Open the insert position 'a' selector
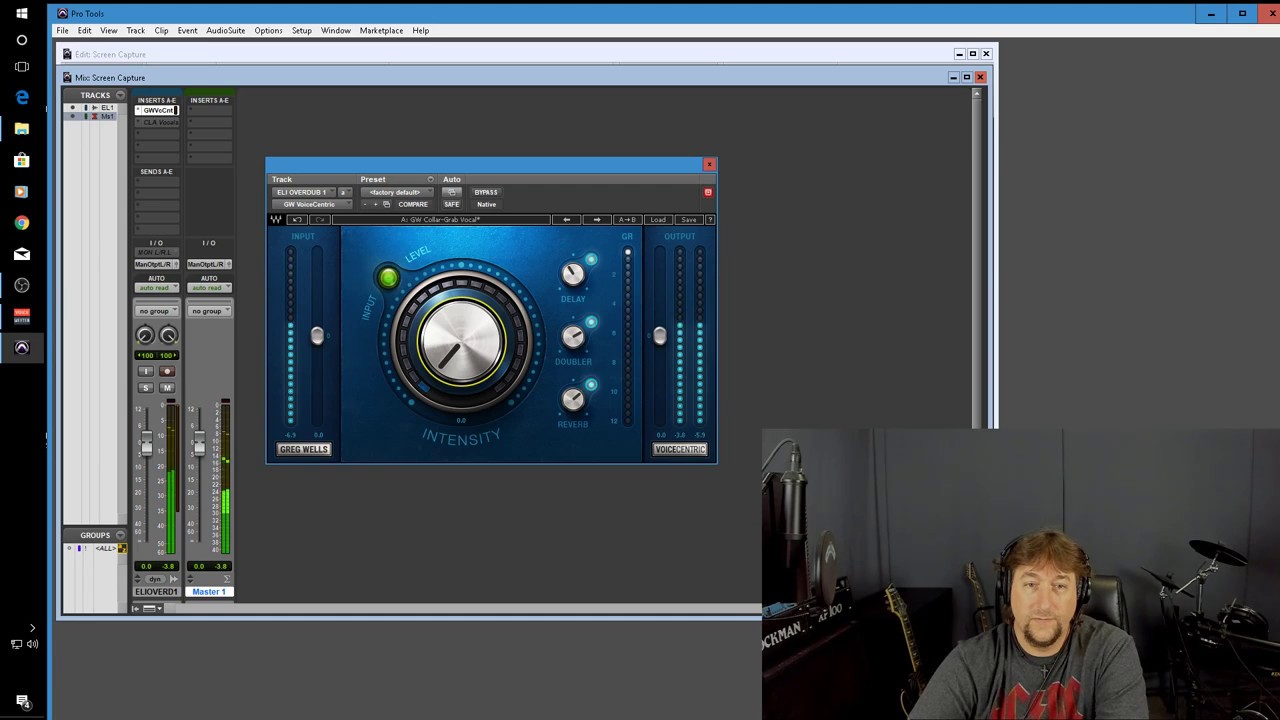 (x=344, y=192)
